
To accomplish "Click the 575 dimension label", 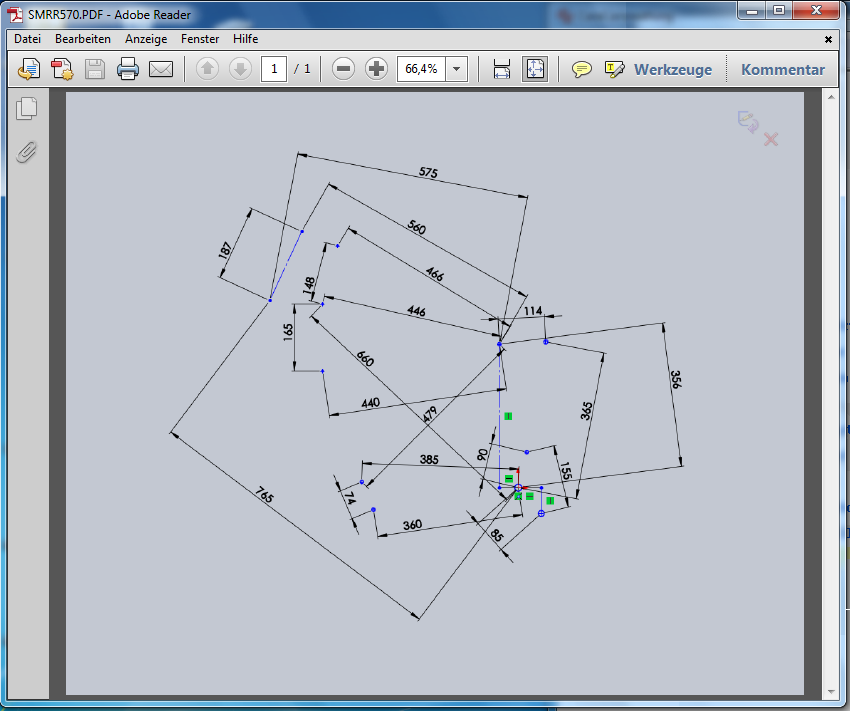I will [x=428, y=172].
